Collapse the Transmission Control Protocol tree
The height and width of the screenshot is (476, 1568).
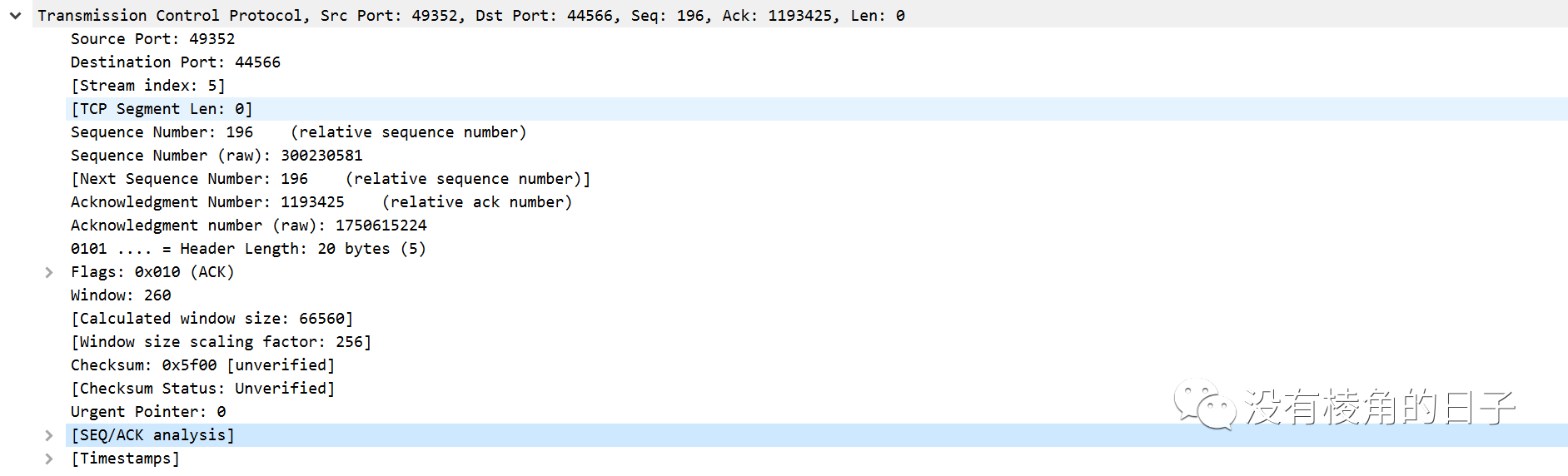click(15, 16)
